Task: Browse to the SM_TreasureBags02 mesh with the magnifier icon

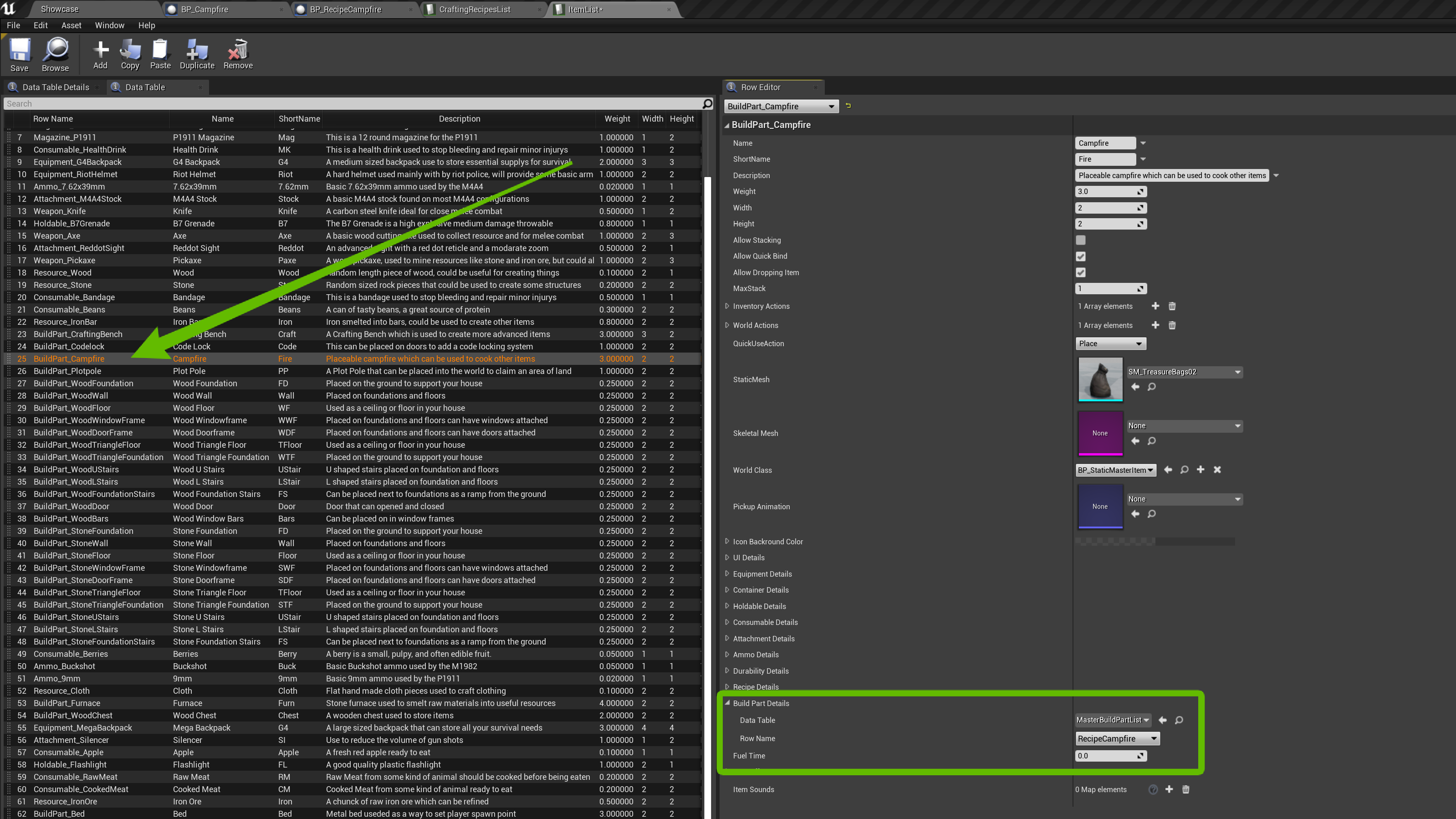Action: click(x=1151, y=387)
